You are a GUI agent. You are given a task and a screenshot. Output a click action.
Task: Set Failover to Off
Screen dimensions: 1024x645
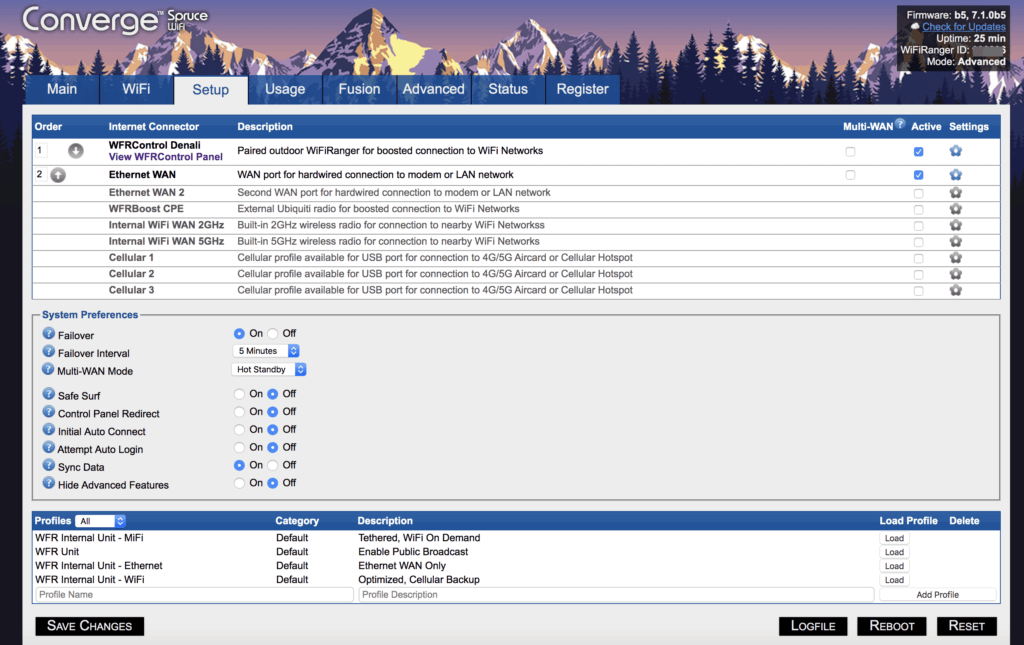pyautogui.click(x=273, y=334)
